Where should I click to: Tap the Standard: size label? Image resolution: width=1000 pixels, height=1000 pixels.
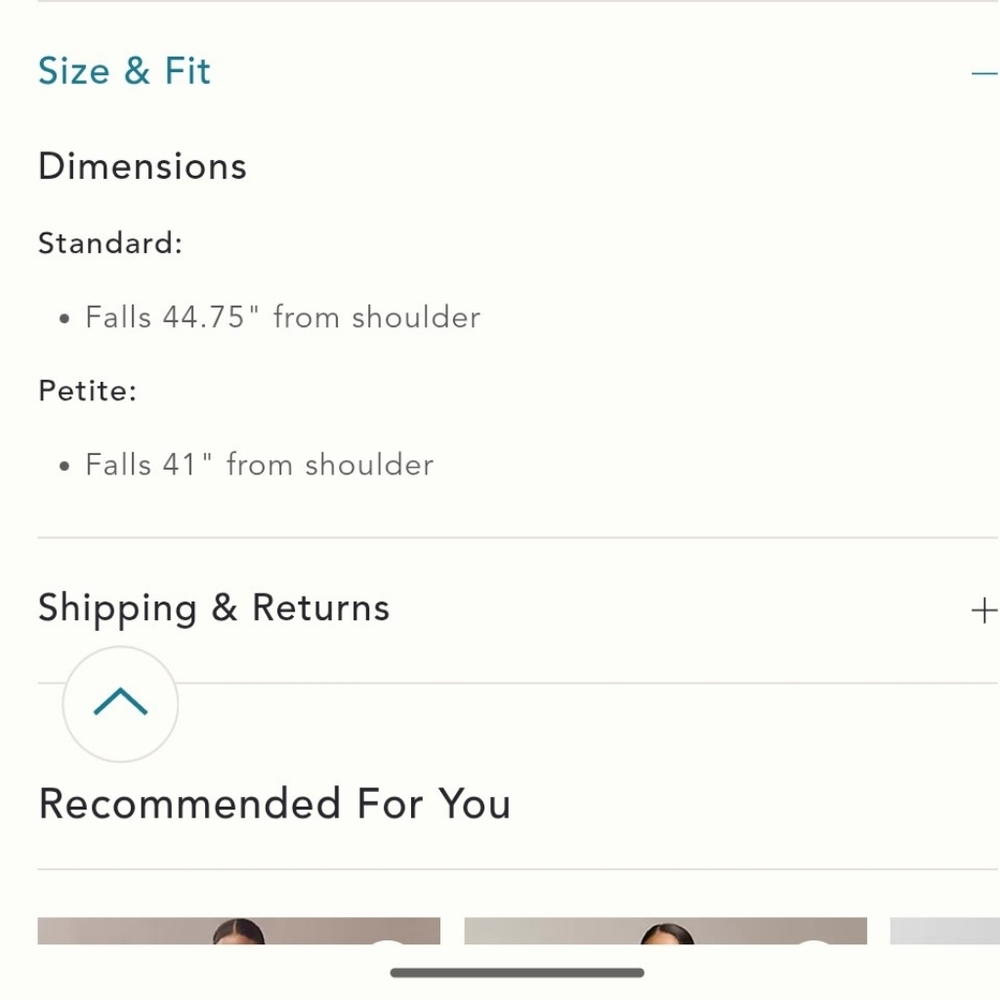(110, 243)
